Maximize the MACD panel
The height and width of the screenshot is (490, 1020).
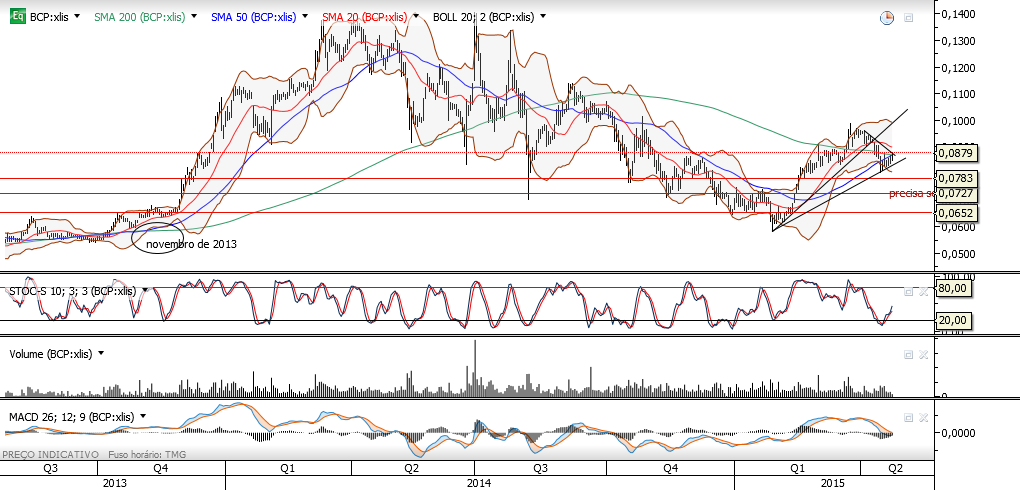click(x=909, y=417)
